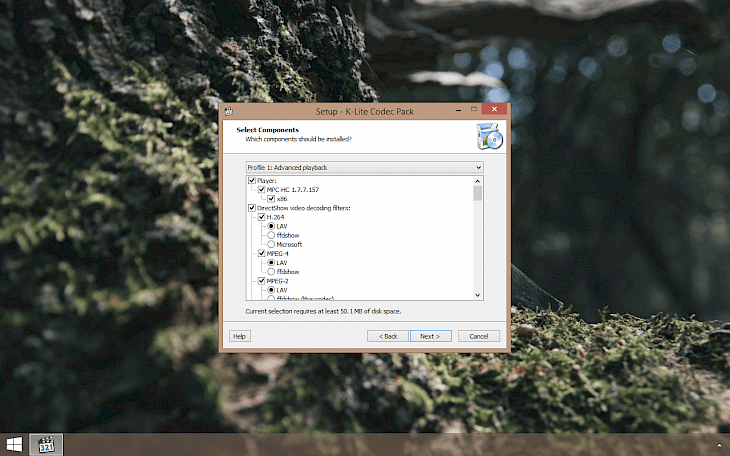This screenshot has height=456, width=730.
Task: Open the MPC-HC 321 taskbar icon
Action: [46, 444]
